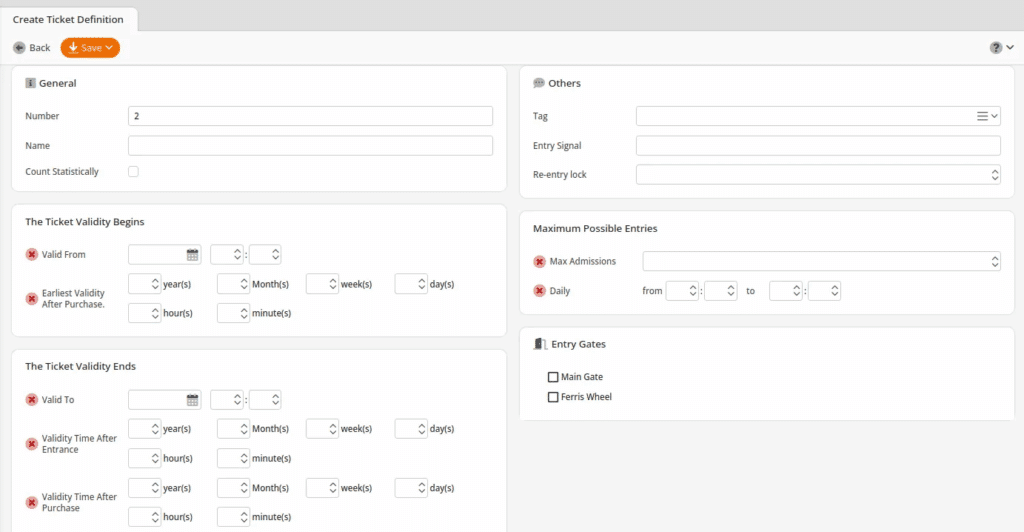
Task: Click the Tag combo field
Action: [818, 116]
